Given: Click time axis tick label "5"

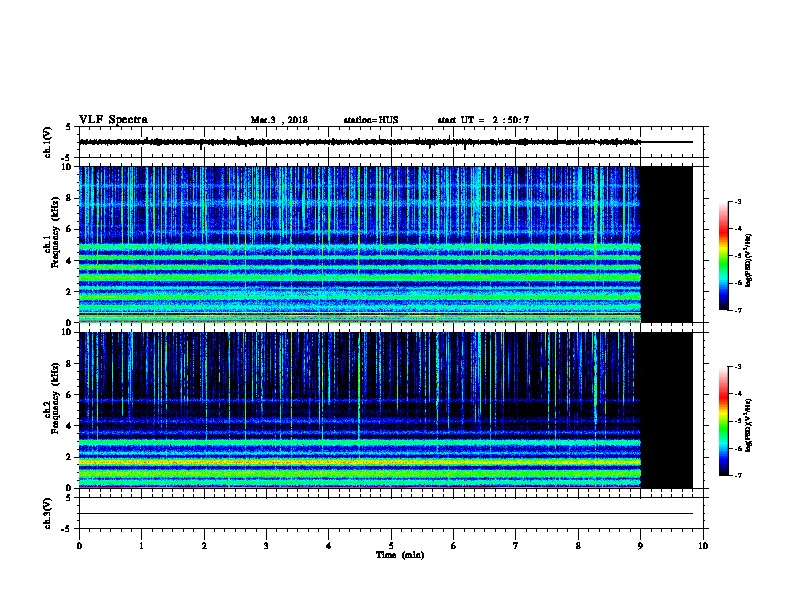Looking at the screenshot, I should (391, 546).
